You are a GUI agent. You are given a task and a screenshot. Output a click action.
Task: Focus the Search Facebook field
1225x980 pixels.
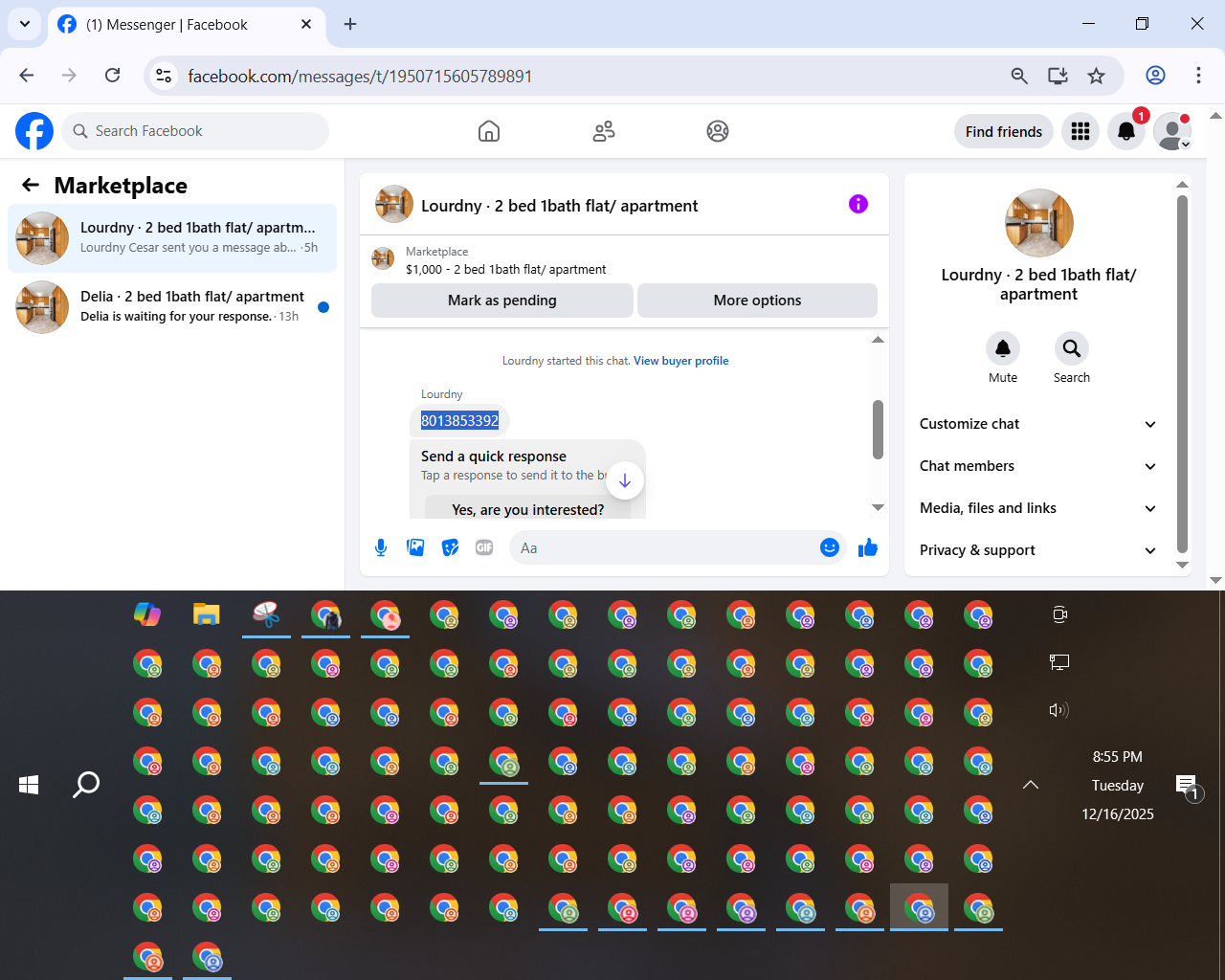195,131
